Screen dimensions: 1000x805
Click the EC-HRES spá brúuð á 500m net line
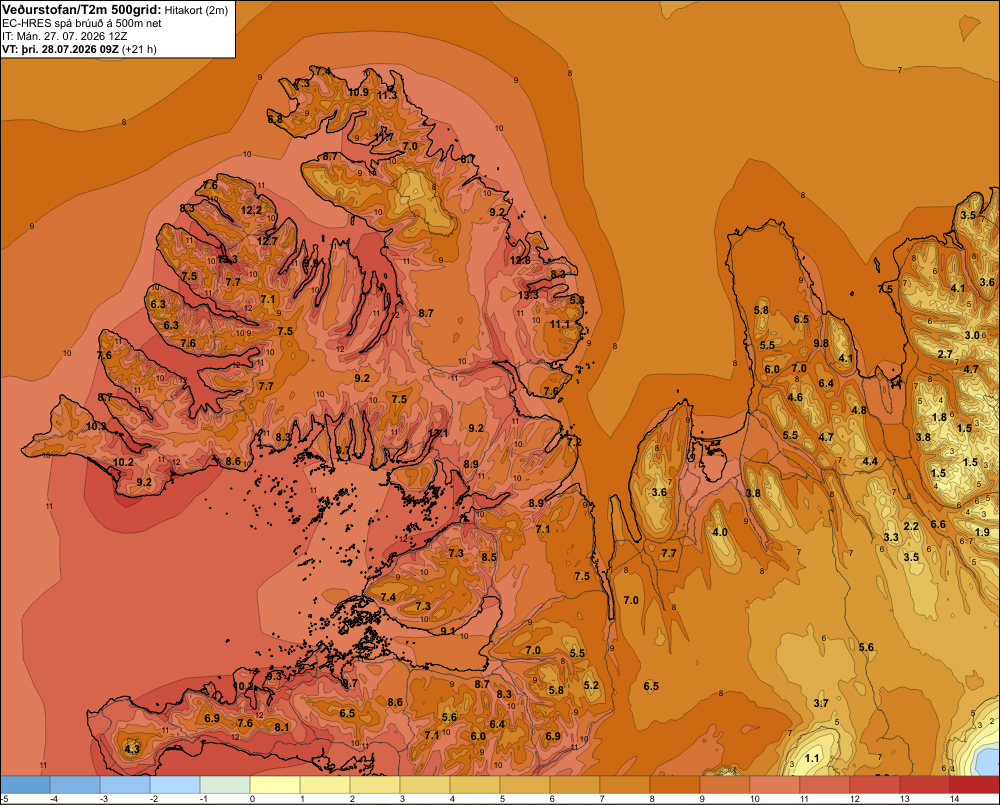(x=82, y=24)
